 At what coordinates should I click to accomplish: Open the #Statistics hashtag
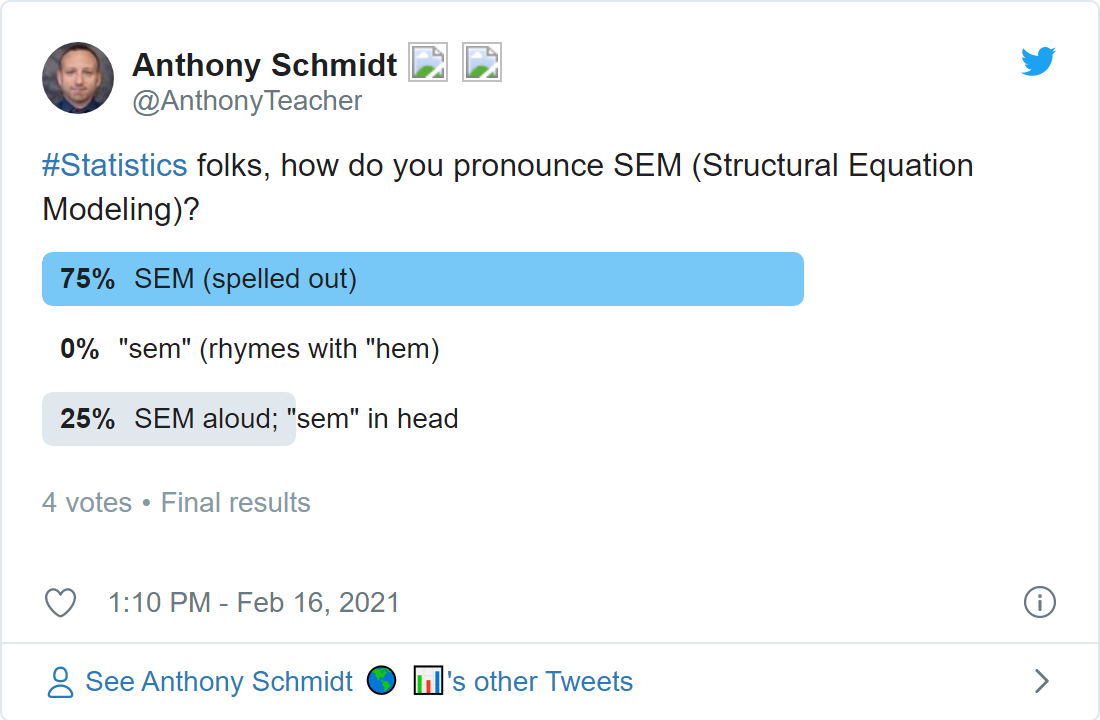(115, 166)
